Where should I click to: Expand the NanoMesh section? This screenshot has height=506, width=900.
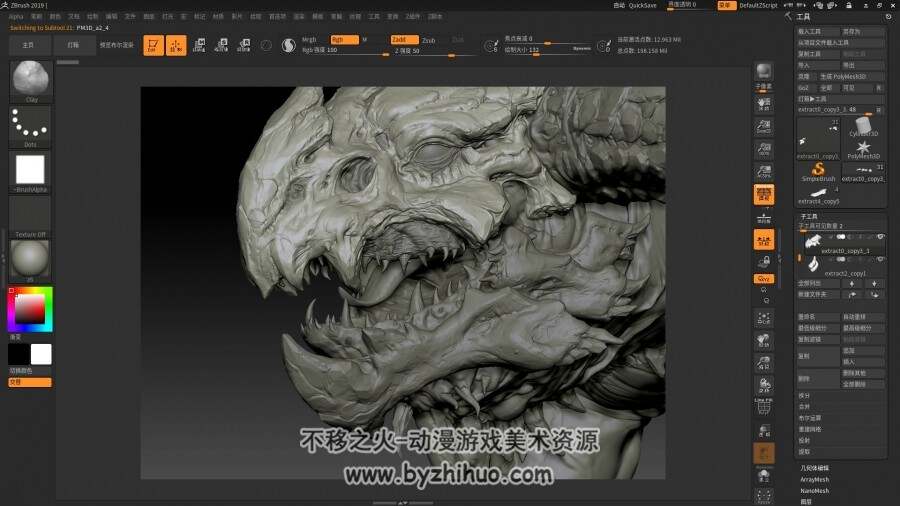[x=814, y=491]
